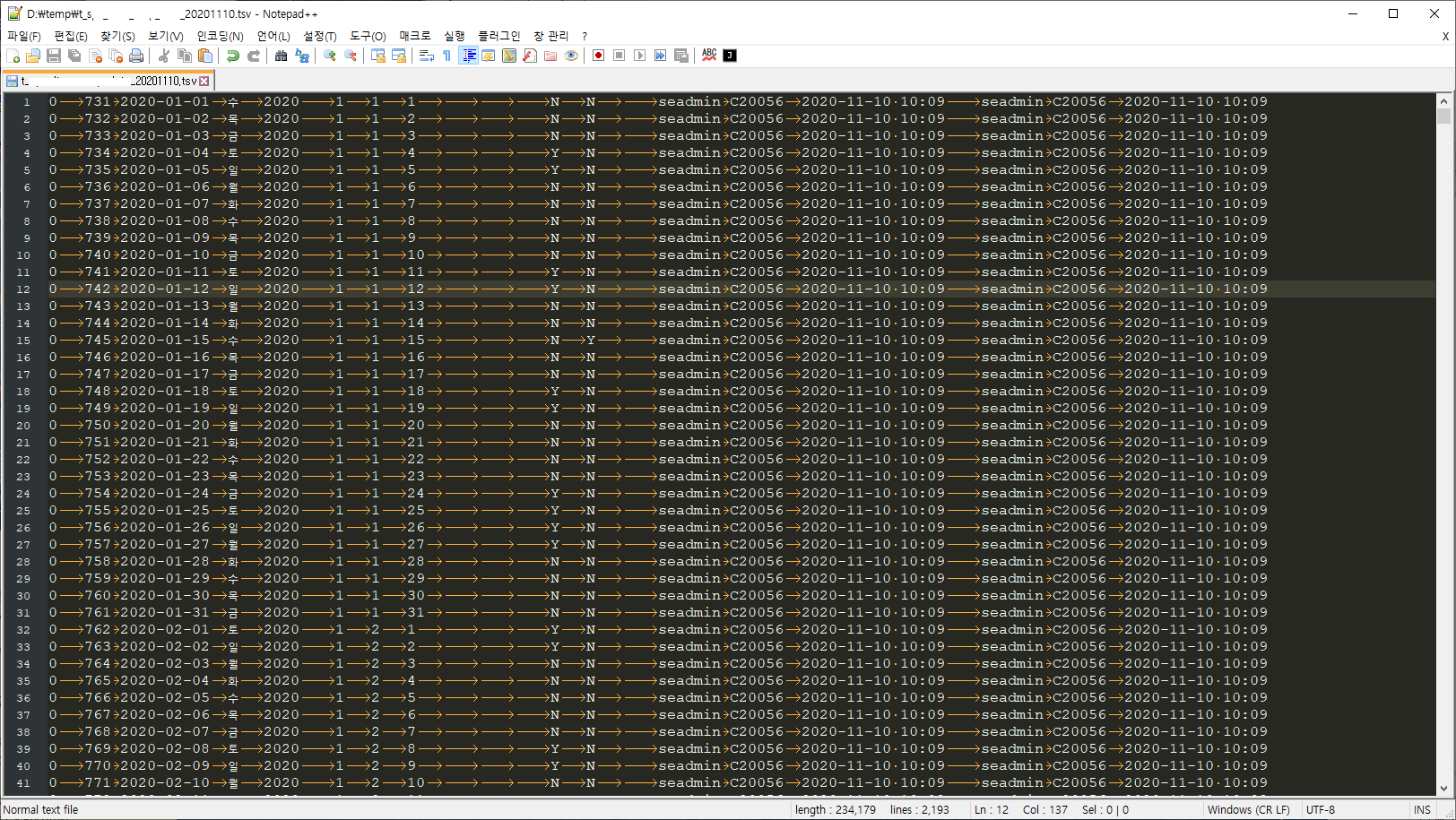Click the vertical scrollbar up arrow

click(1443, 100)
